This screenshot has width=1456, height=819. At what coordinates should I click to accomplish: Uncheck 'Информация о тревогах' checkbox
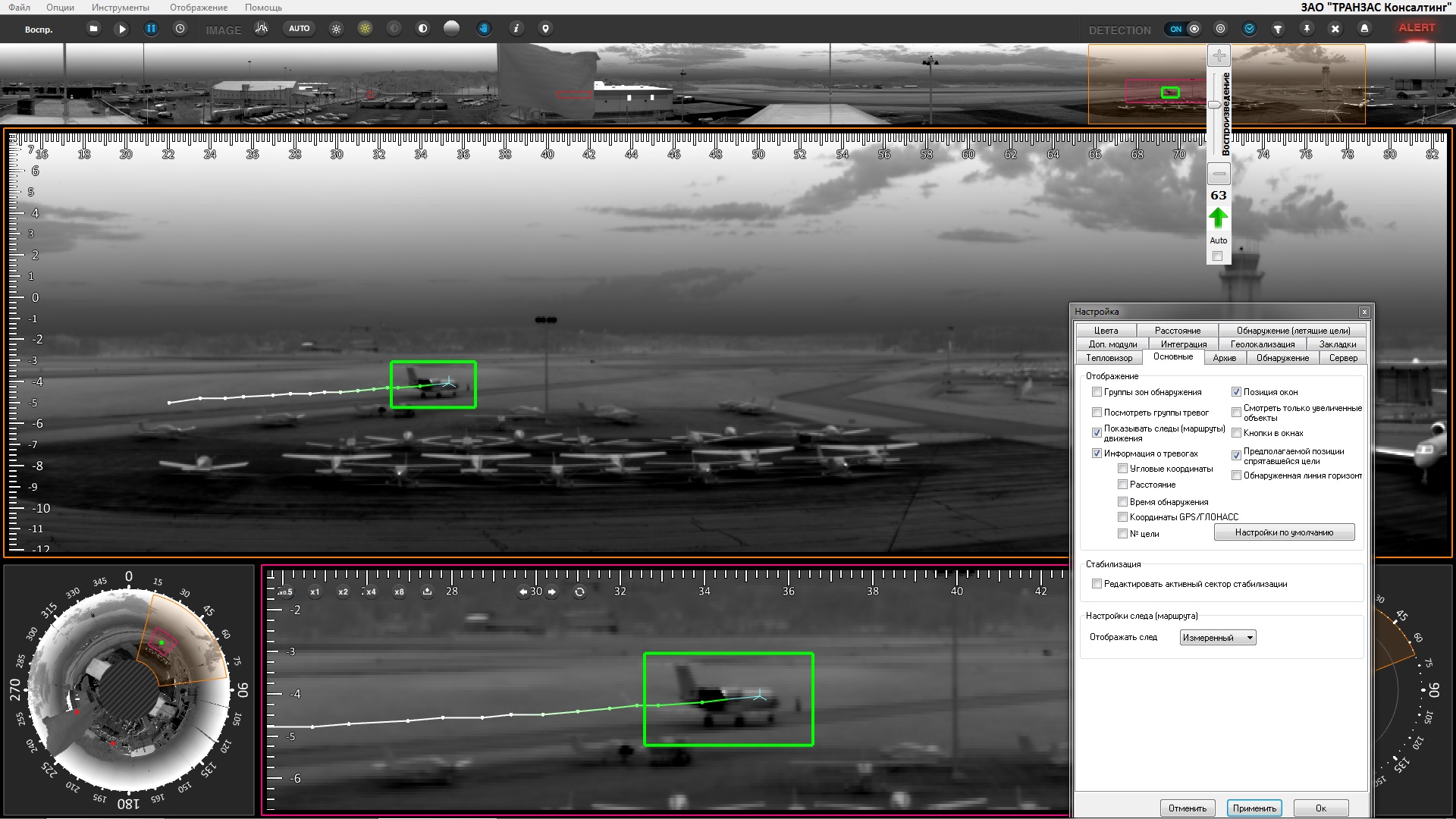point(1097,453)
